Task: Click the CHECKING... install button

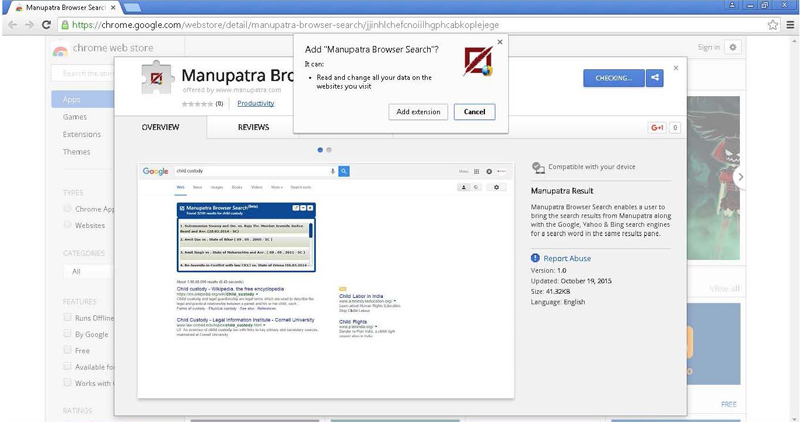Action: coord(614,78)
